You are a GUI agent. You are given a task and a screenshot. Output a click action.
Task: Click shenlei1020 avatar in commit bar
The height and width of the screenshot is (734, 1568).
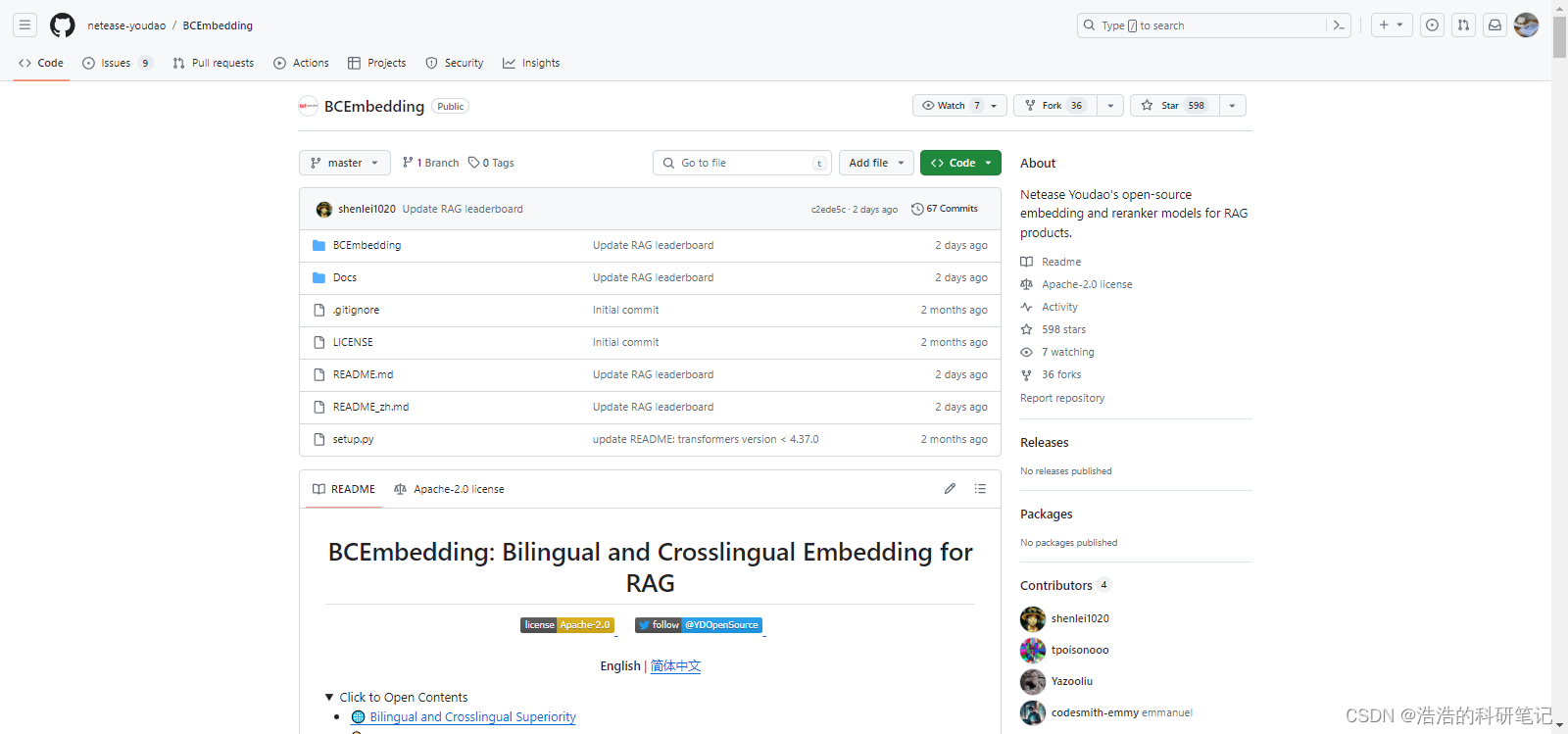click(x=324, y=209)
